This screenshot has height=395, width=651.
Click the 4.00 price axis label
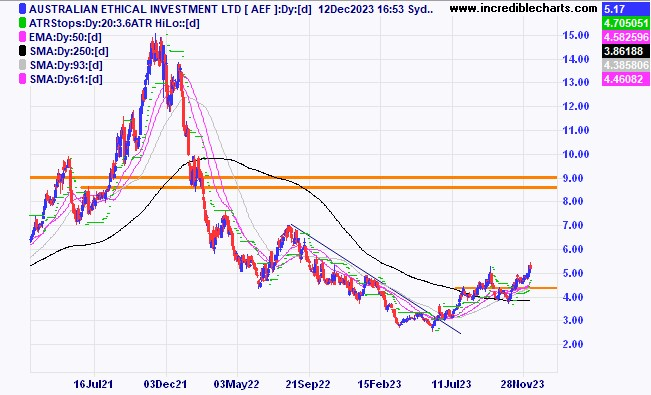click(x=573, y=297)
